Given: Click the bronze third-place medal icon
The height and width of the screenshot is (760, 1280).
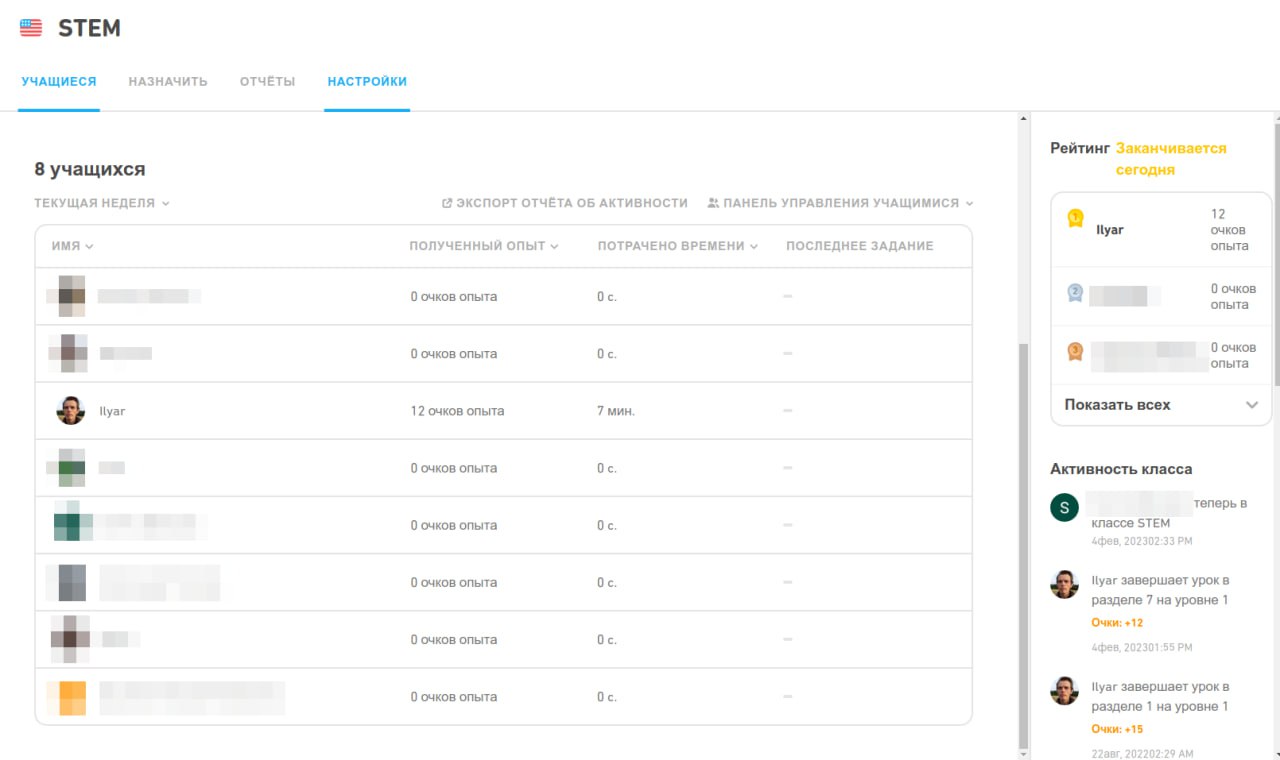Looking at the screenshot, I should point(1075,351).
